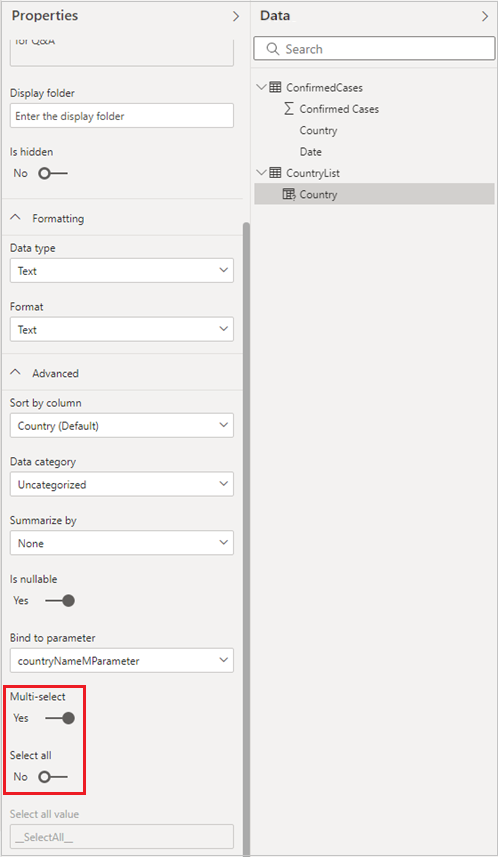This screenshot has width=498, height=857.
Task: Enable the Select all switch
Action: point(52,777)
